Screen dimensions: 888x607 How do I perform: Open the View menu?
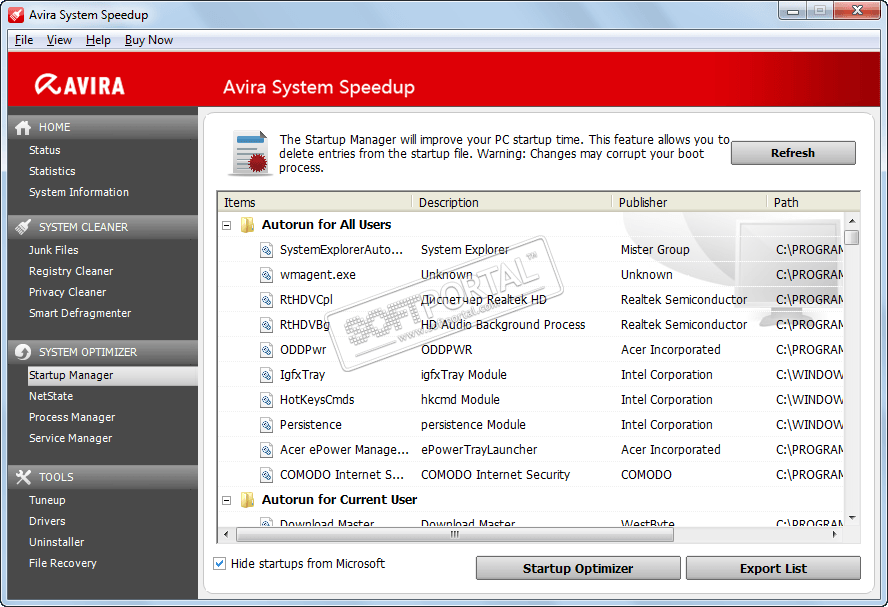click(59, 40)
